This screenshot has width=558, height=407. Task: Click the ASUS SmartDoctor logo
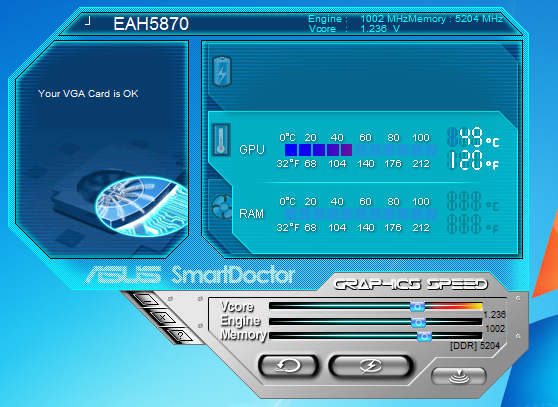click(x=190, y=275)
